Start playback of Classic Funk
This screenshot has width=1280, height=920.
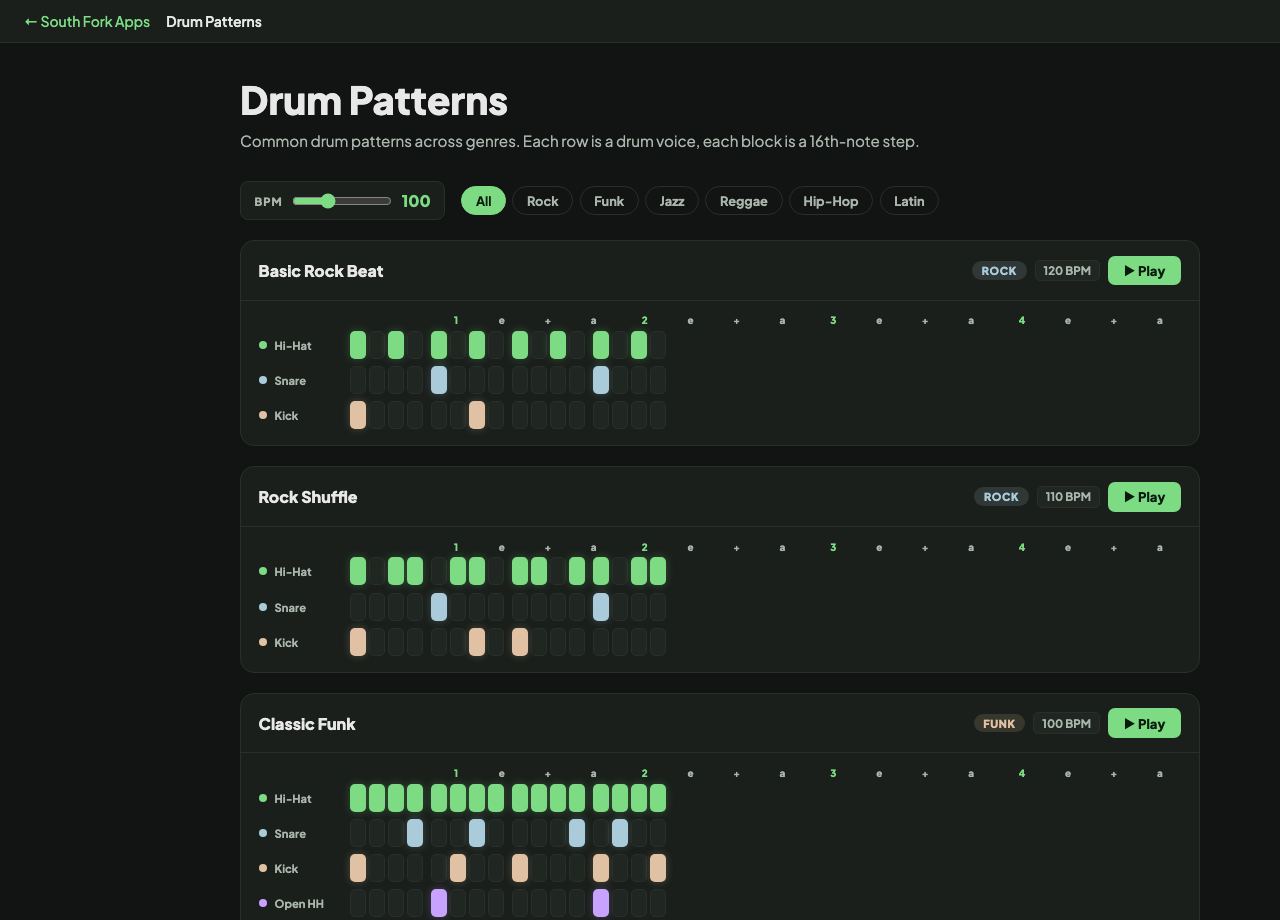[x=1144, y=724]
